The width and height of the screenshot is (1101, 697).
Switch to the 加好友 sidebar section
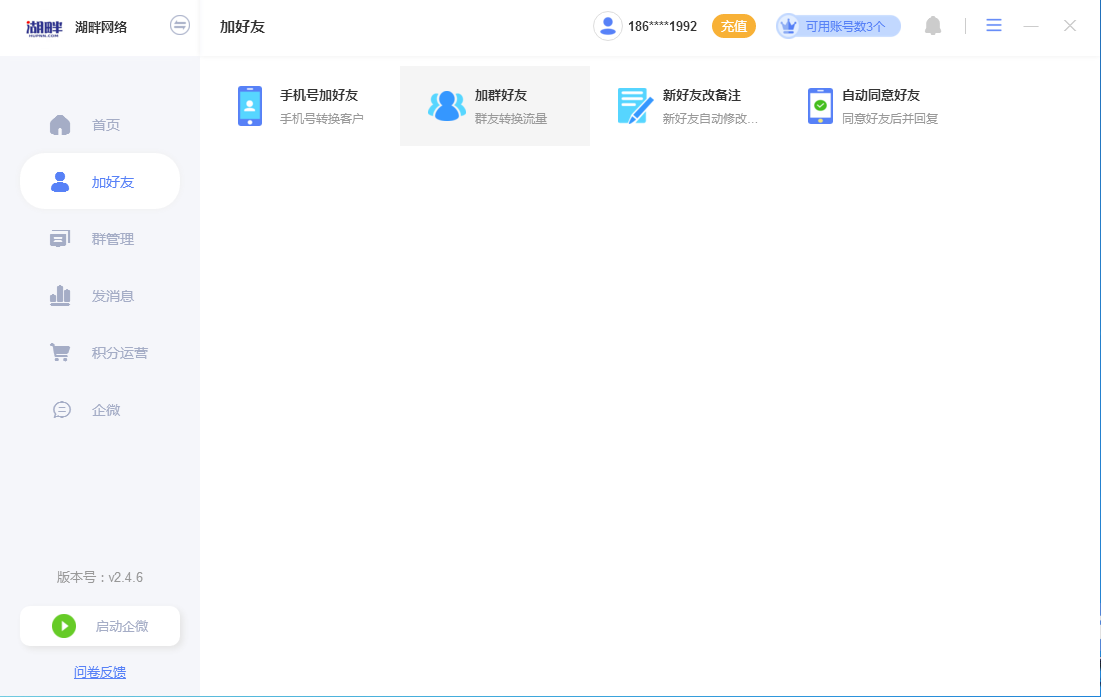[99, 181]
